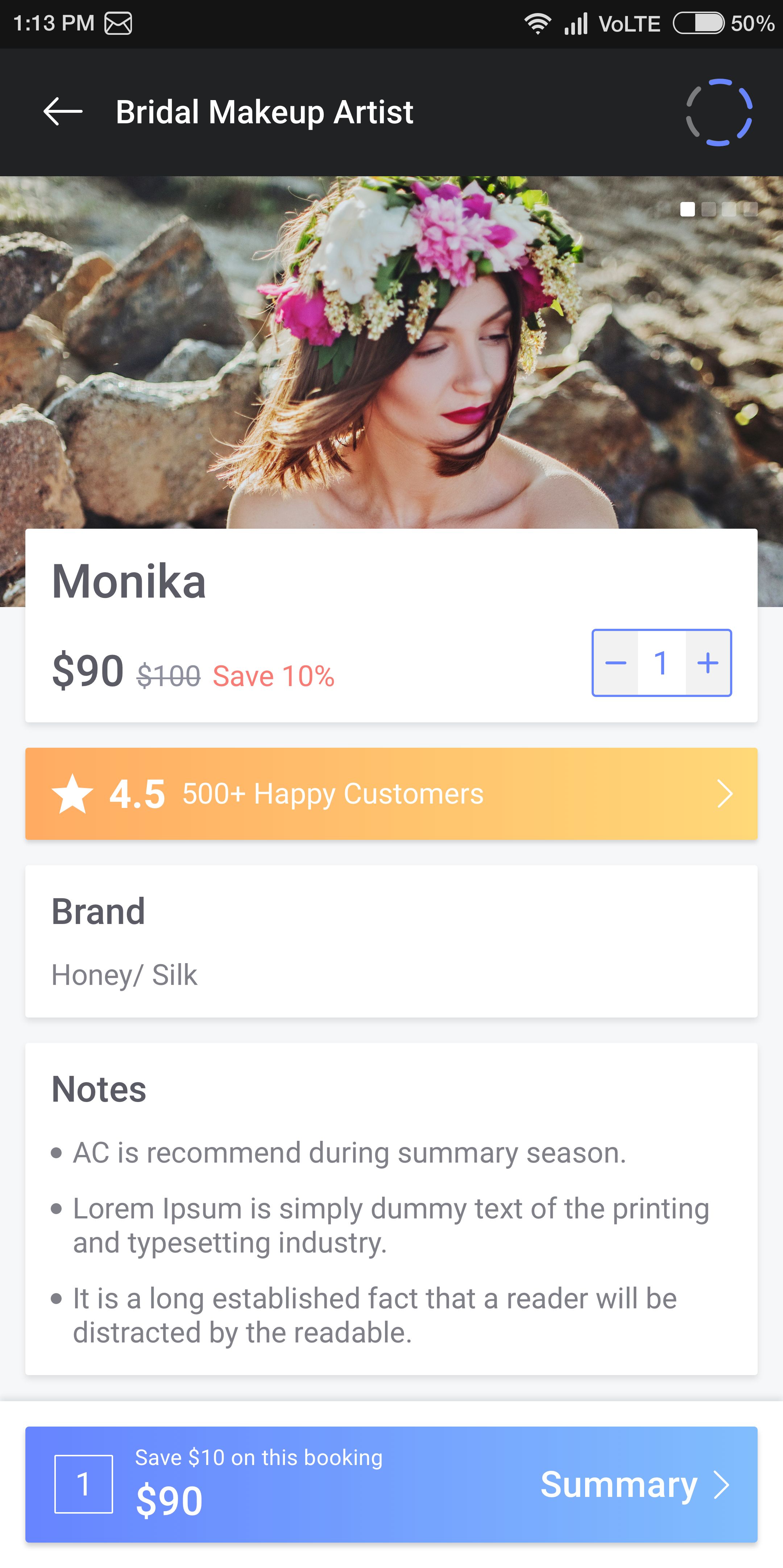Tap the Wi-Fi icon in status bar
Screen dimensions: 783x1568
click(x=538, y=24)
